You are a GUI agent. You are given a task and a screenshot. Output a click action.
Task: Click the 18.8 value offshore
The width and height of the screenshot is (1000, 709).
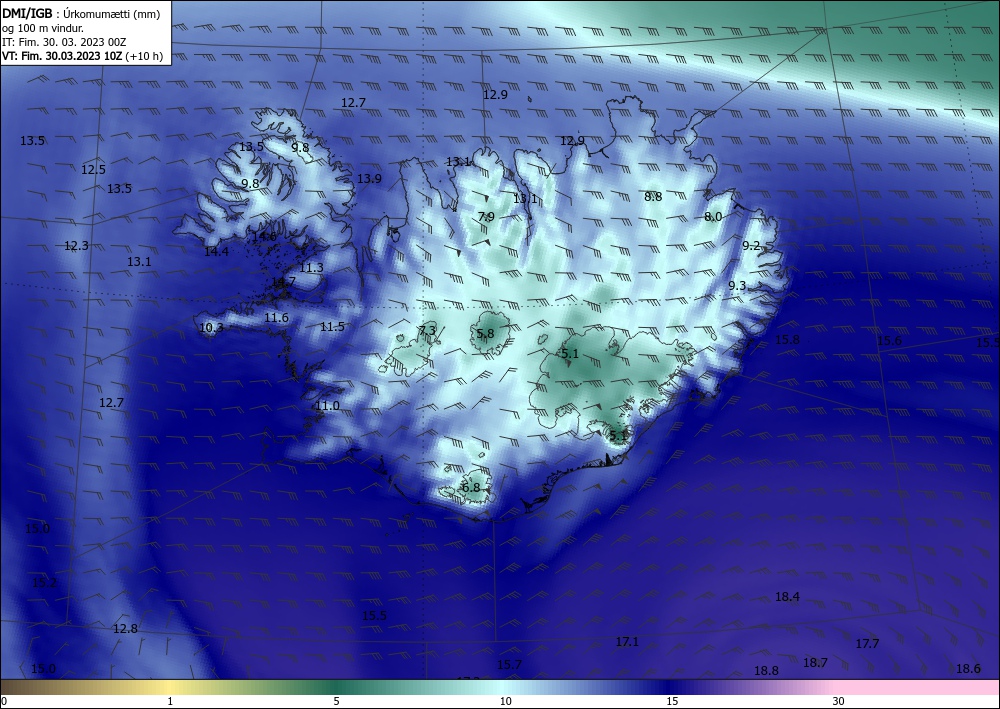[766, 671]
